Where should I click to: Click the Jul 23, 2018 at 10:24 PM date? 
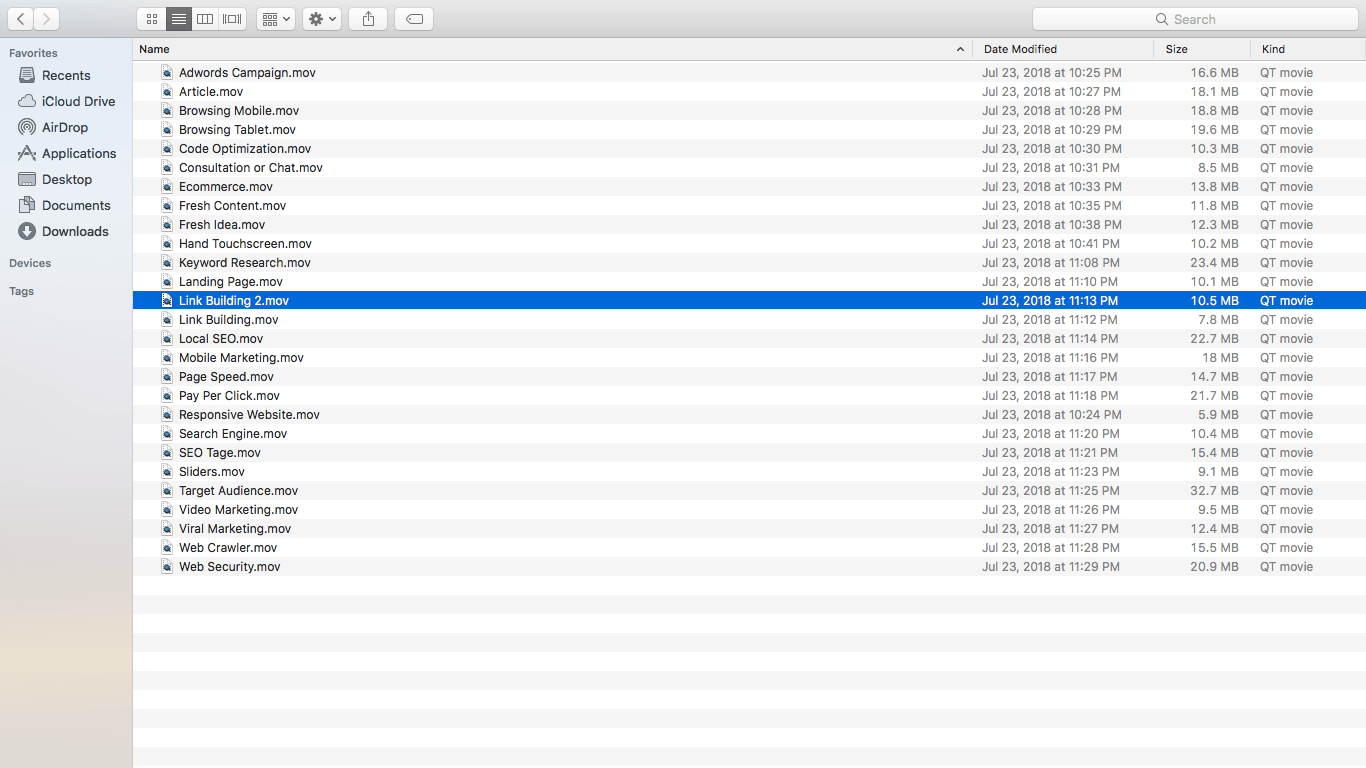coord(1052,415)
